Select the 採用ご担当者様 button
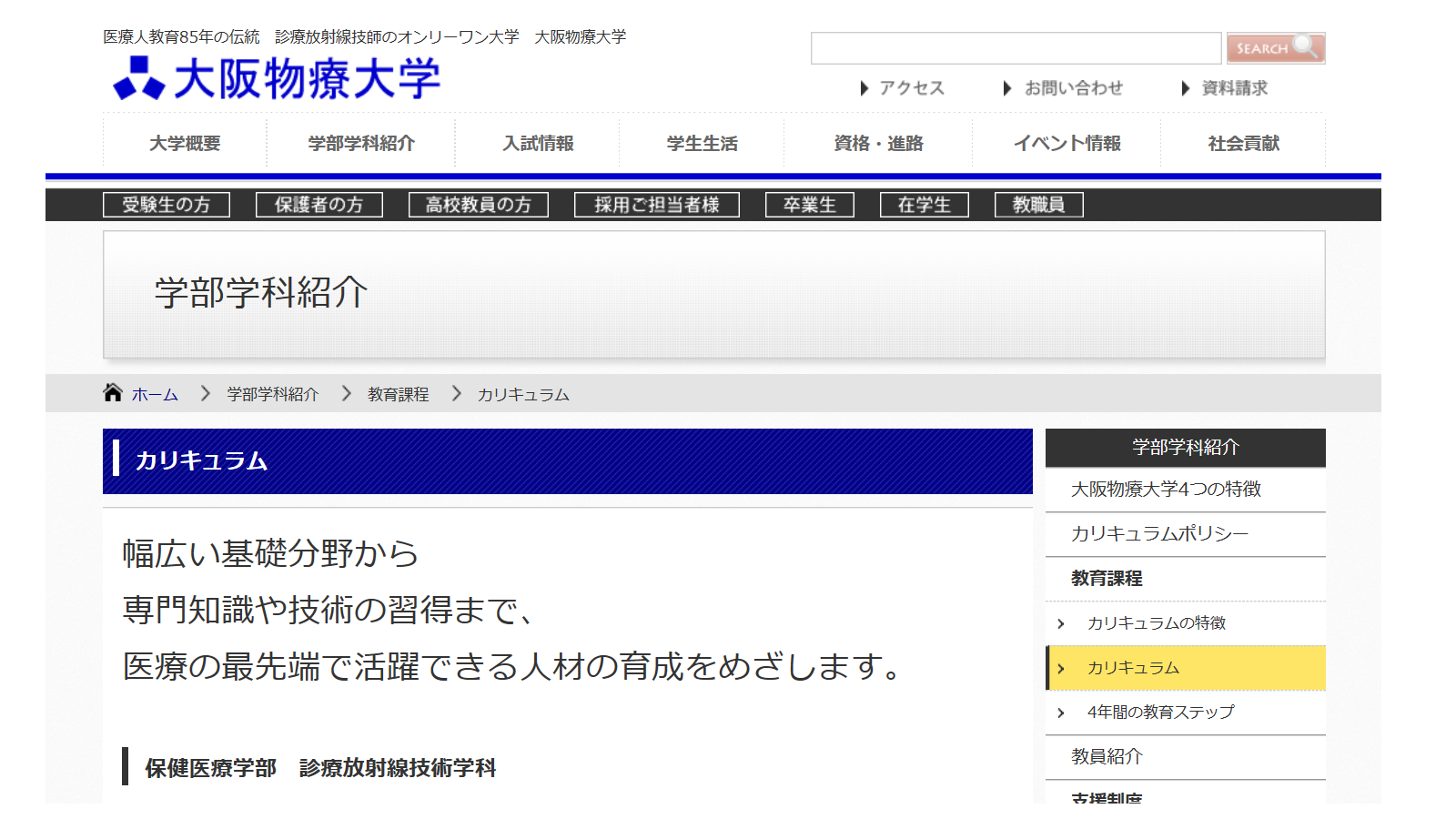The image size is (1456, 819). click(657, 205)
